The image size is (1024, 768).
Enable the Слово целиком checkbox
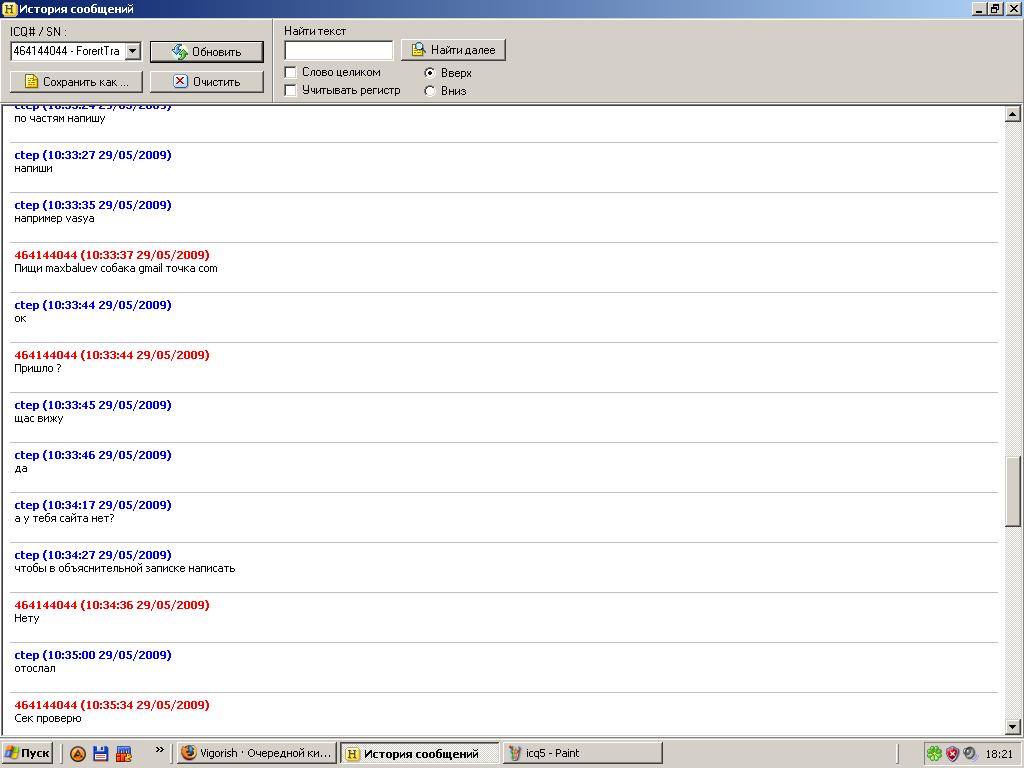(291, 72)
